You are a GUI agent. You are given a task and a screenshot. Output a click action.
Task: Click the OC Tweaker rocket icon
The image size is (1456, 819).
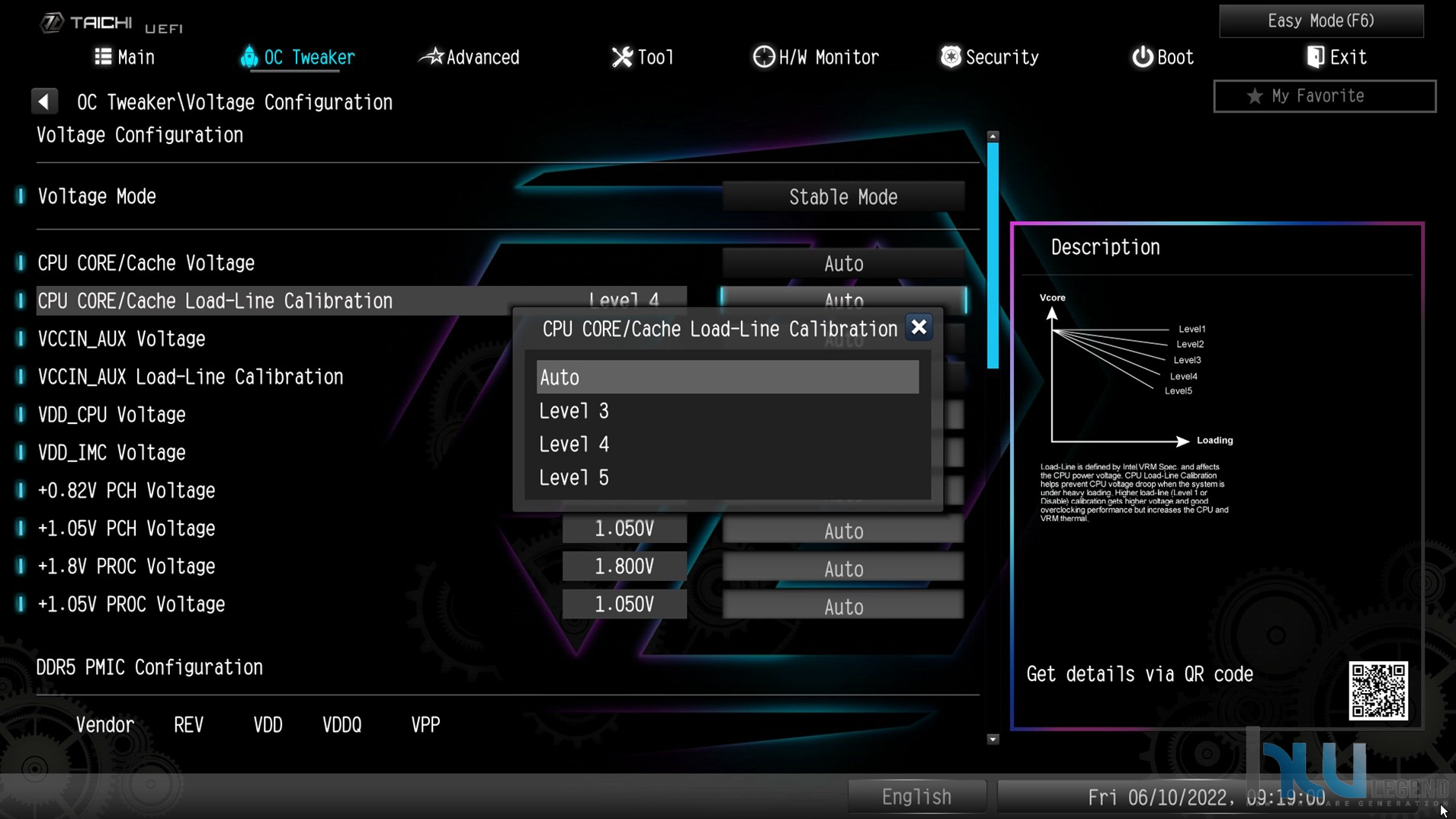point(249,56)
